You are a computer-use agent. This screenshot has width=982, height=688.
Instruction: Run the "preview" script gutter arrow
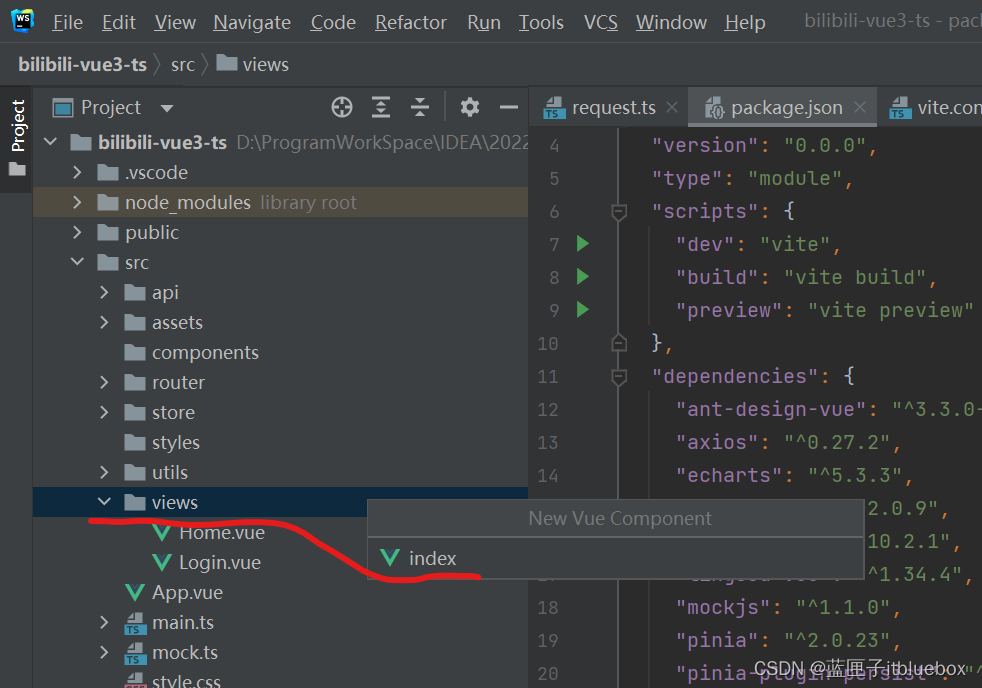coord(582,309)
